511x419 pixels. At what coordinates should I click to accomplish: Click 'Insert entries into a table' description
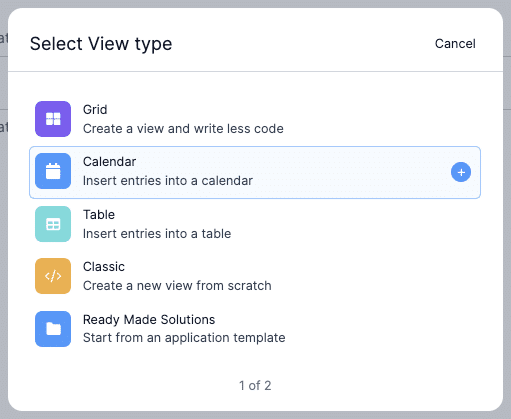[157, 234]
